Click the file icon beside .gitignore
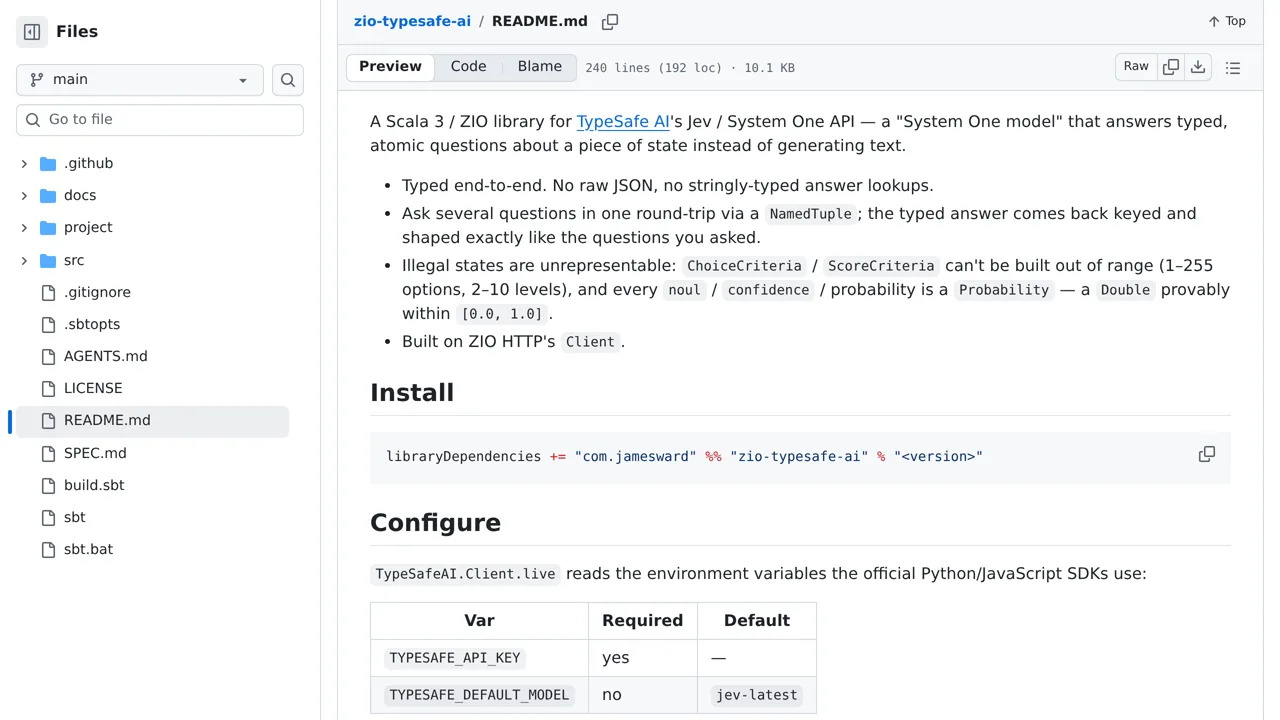This screenshot has height=720, width=1280. (48, 292)
